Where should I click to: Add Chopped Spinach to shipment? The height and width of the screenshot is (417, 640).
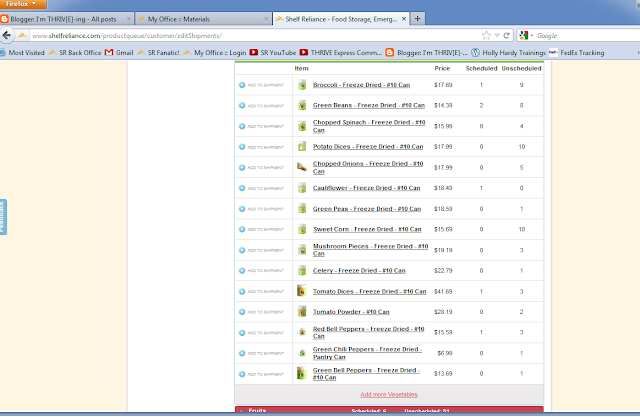[261, 126]
